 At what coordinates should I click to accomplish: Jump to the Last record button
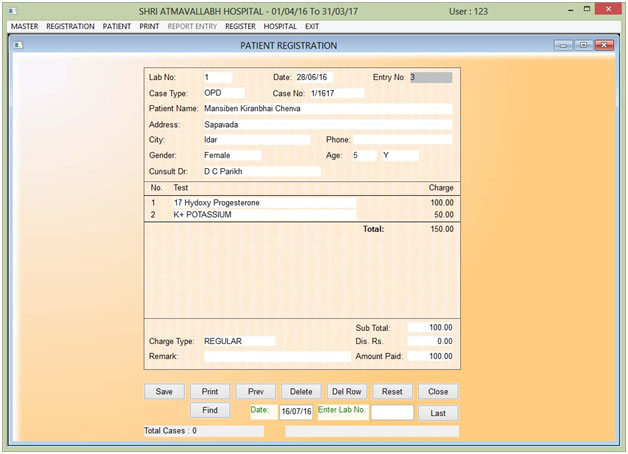point(438,412)
